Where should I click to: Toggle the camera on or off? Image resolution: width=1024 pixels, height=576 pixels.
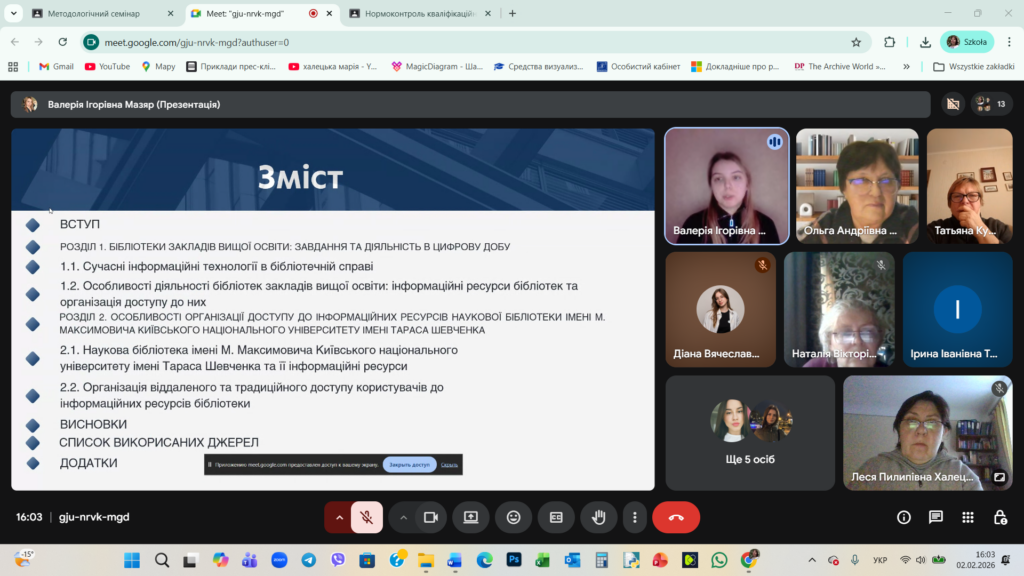click(431, 517)
